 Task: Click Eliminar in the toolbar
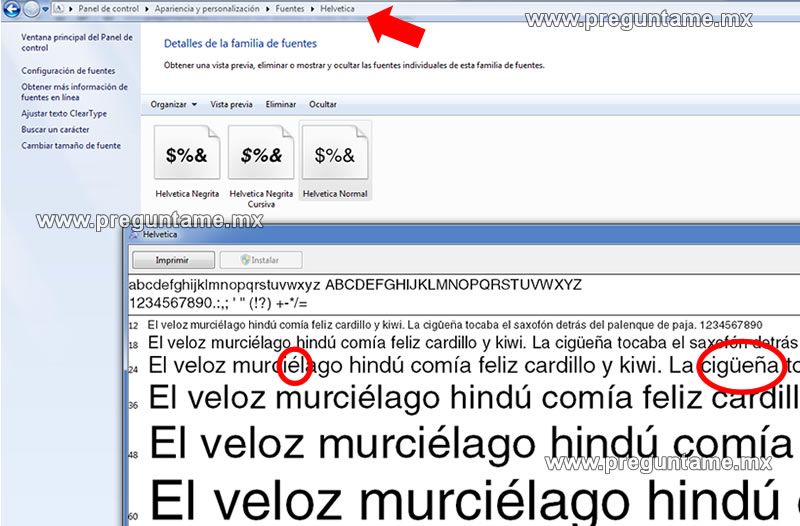coord(281,104)
